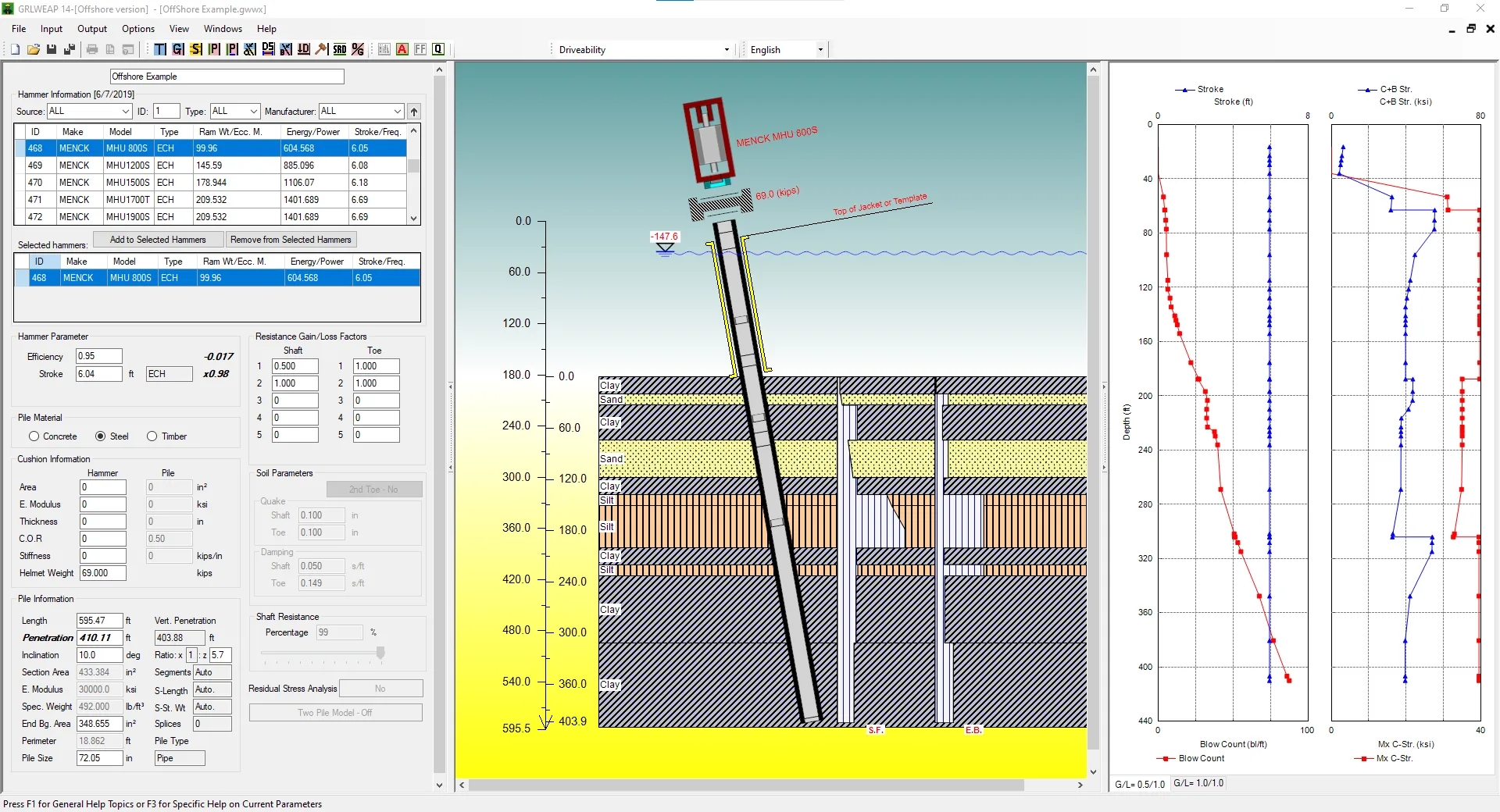Click the red A toolbar icon
Screen dimensions: 1500x812
[402, 49]
